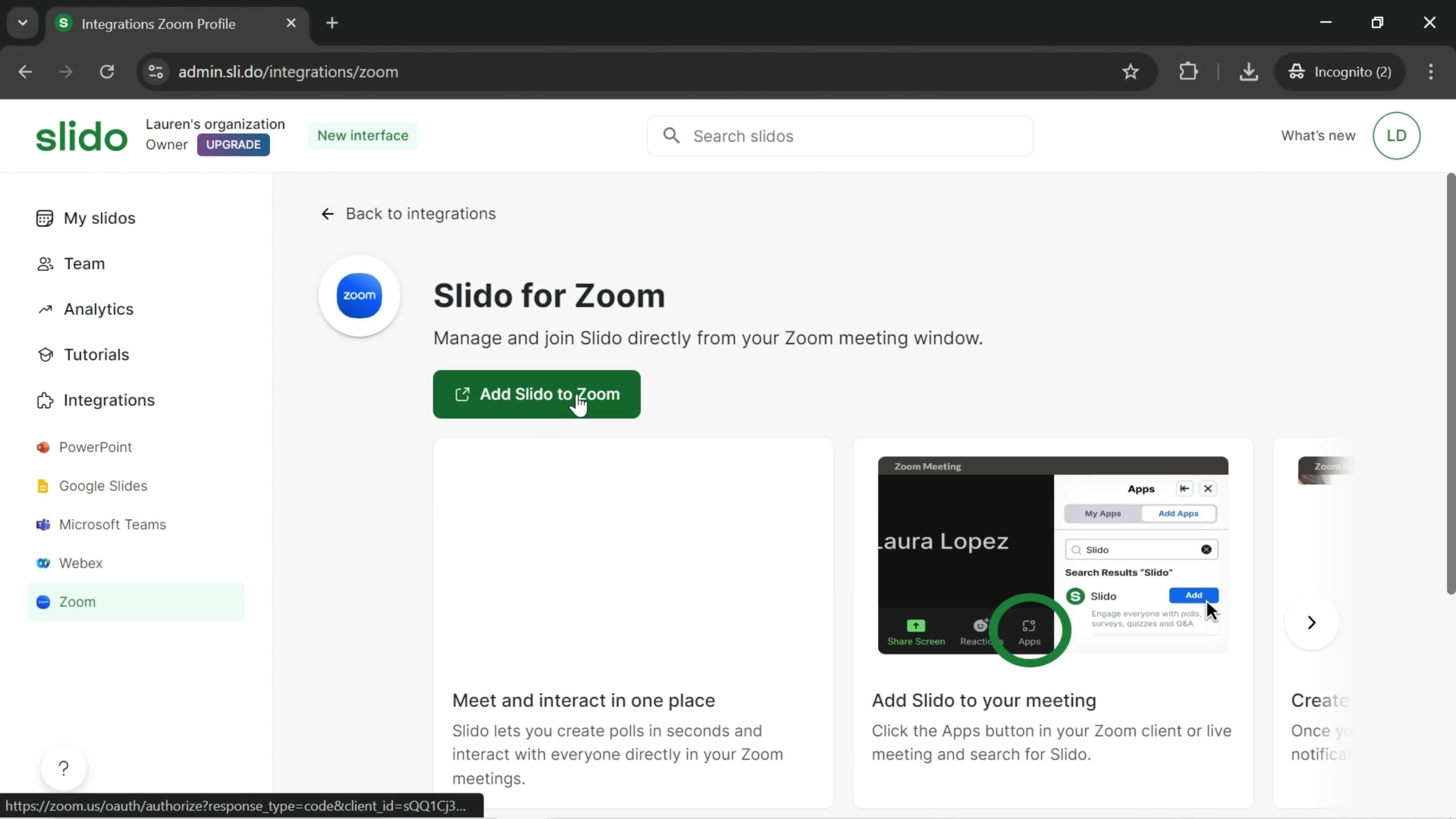
Task: Select Integrations Zoom Profile tab
Action: coord(177,24)
